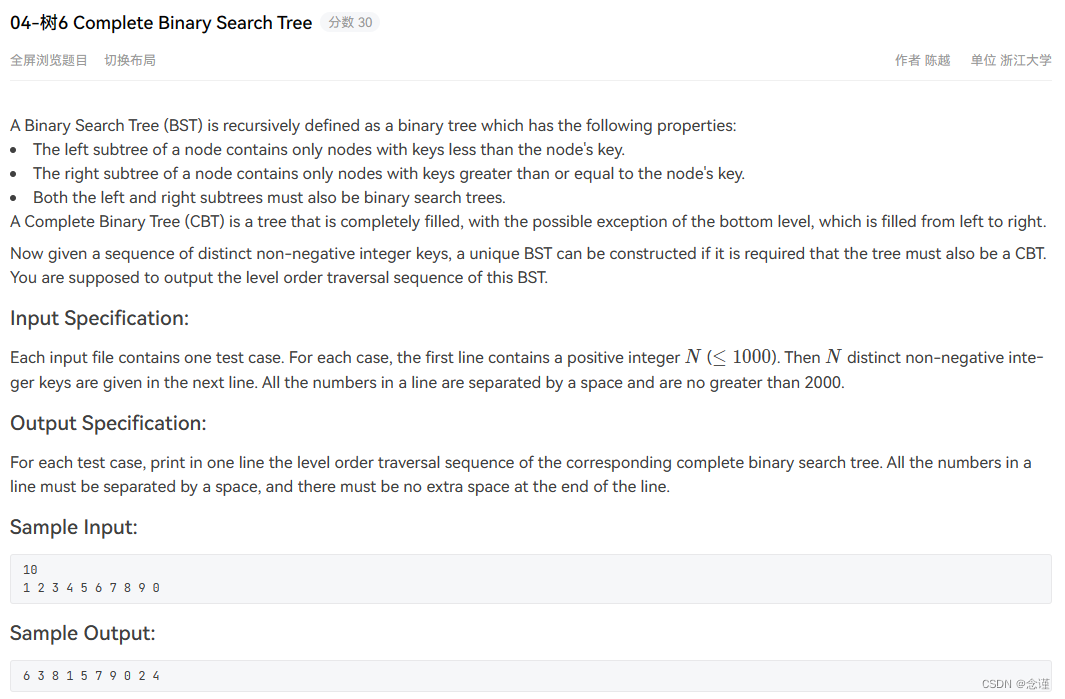Select the sample input code block
The width and height of the screenshot is (1065, 699).
pyautogui.click(x=530, y=578)
